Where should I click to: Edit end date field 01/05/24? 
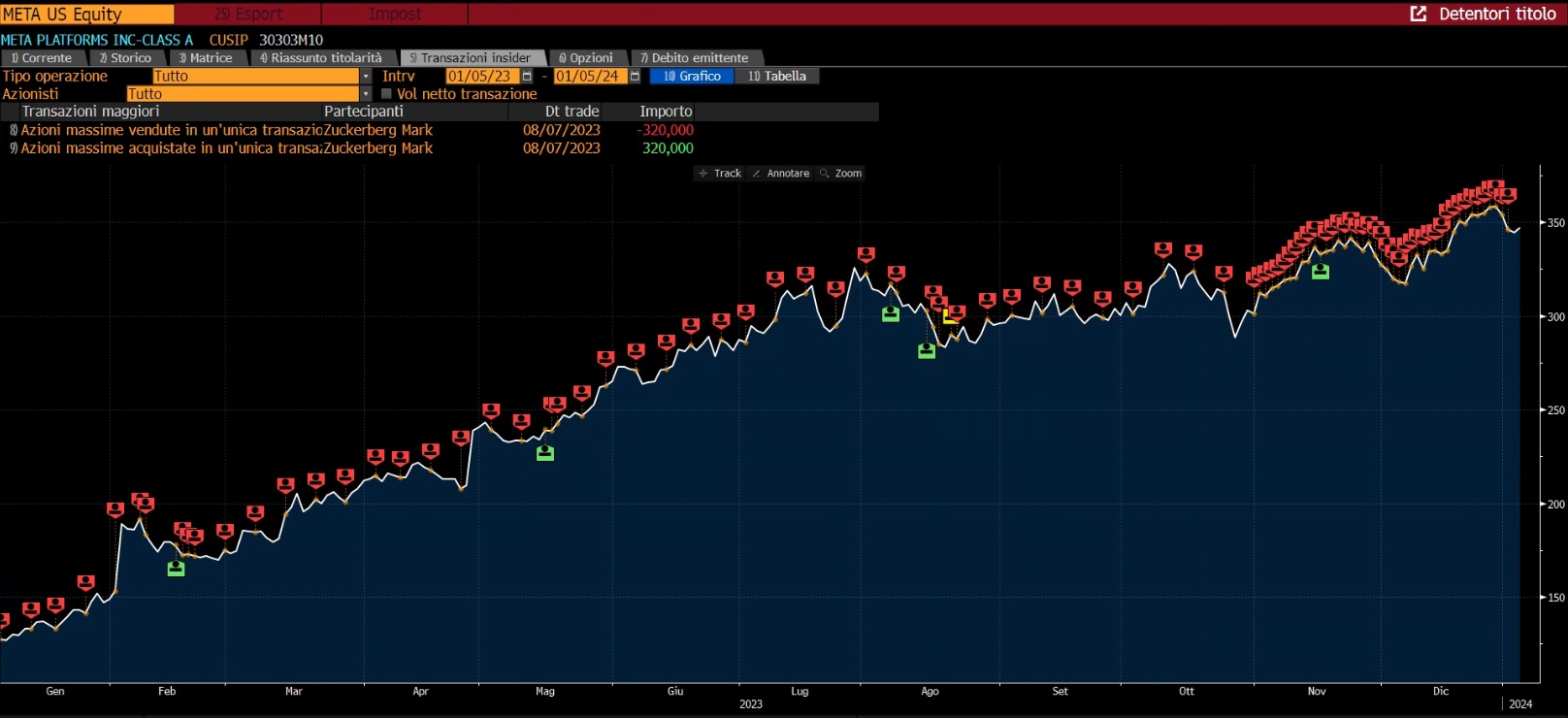(591, 76)
